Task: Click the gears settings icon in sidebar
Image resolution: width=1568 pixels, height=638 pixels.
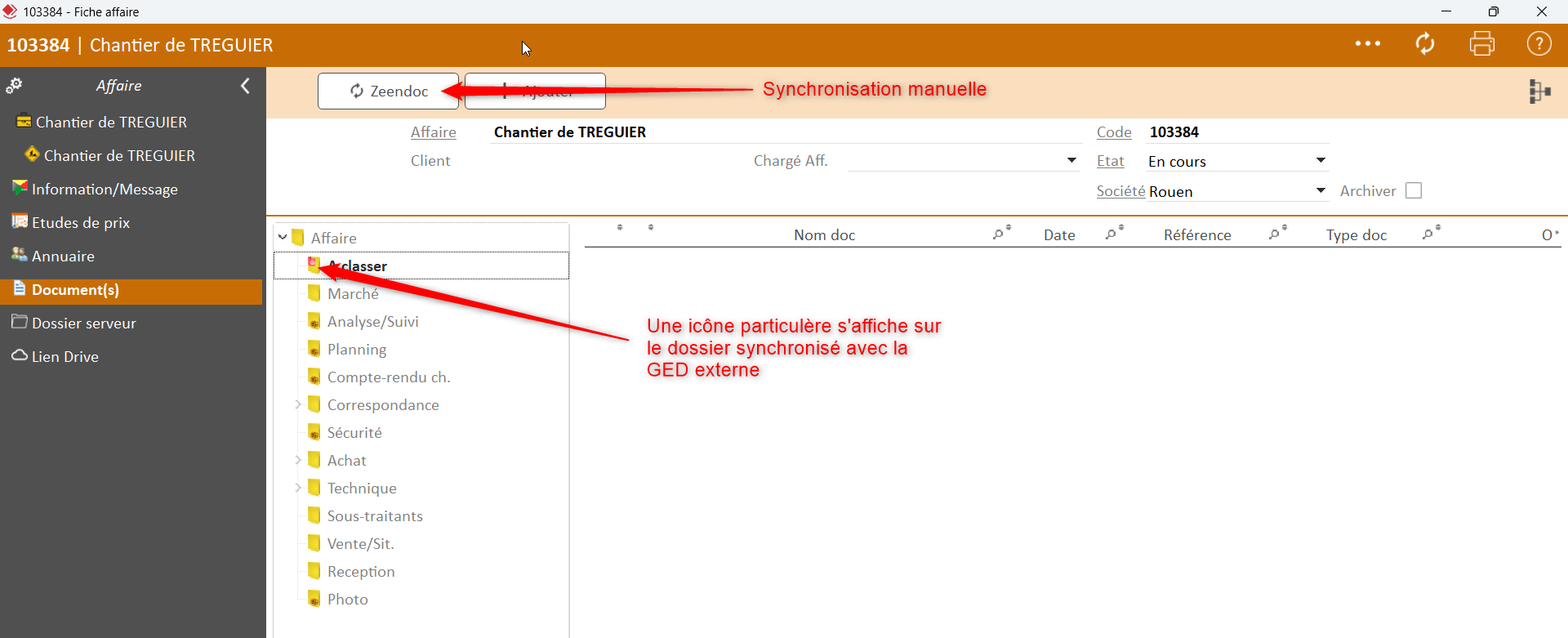Action: tap(14, 86)
